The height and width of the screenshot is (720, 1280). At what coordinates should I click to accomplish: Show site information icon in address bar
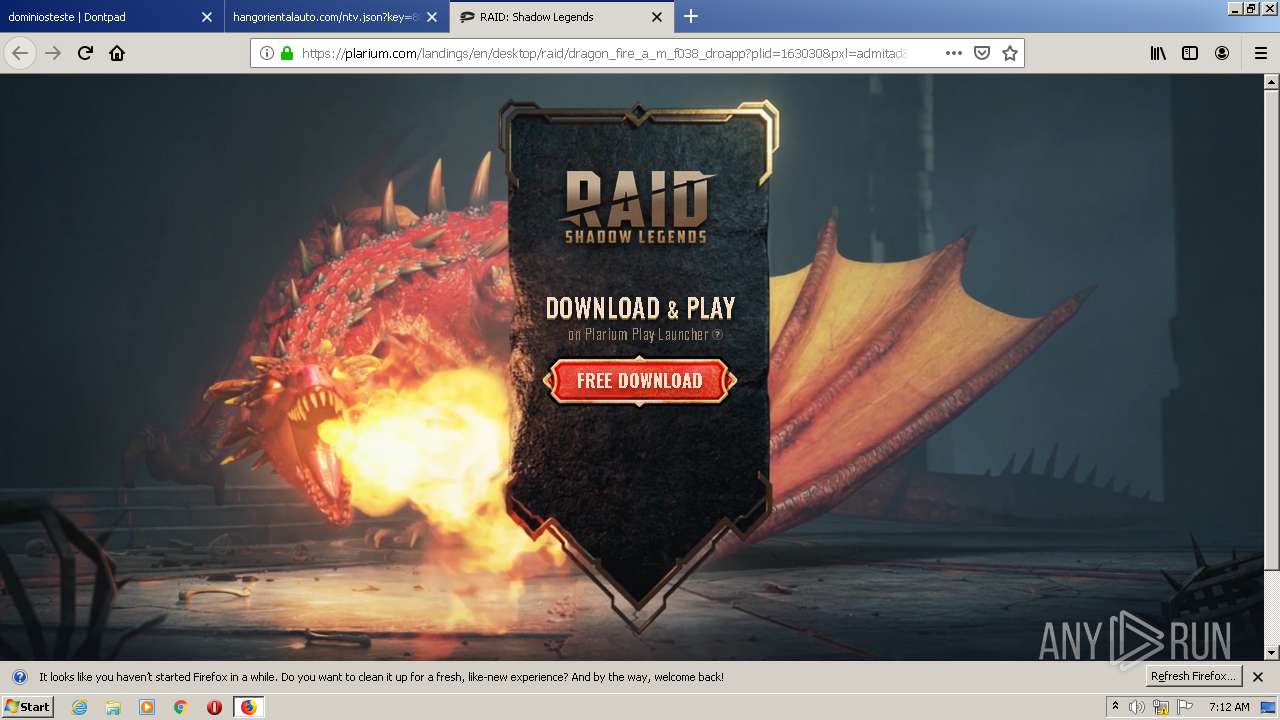(x=267, y=53)
